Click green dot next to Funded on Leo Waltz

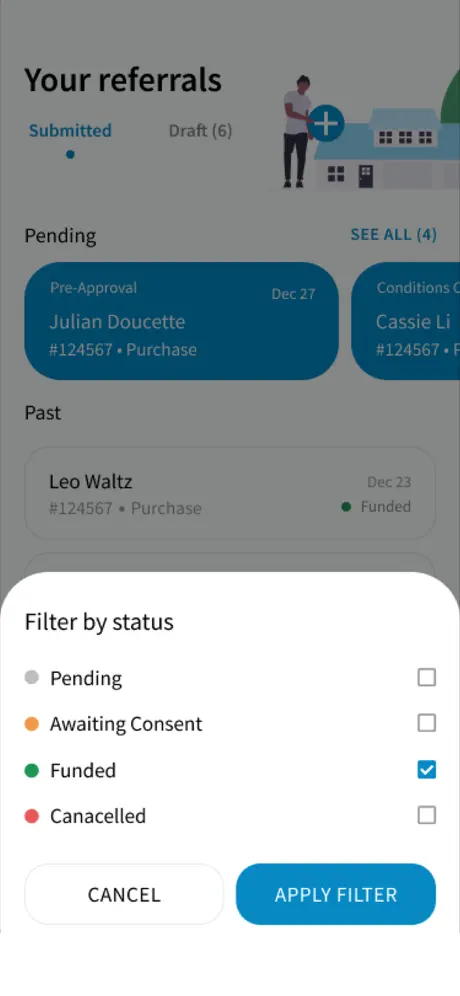(346, 507)
